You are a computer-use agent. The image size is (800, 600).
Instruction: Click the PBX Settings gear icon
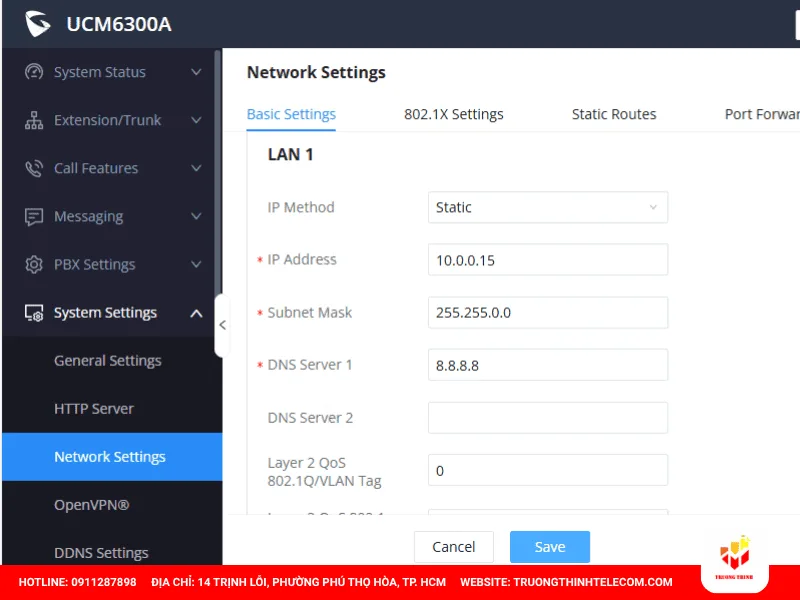coord(34,264)
